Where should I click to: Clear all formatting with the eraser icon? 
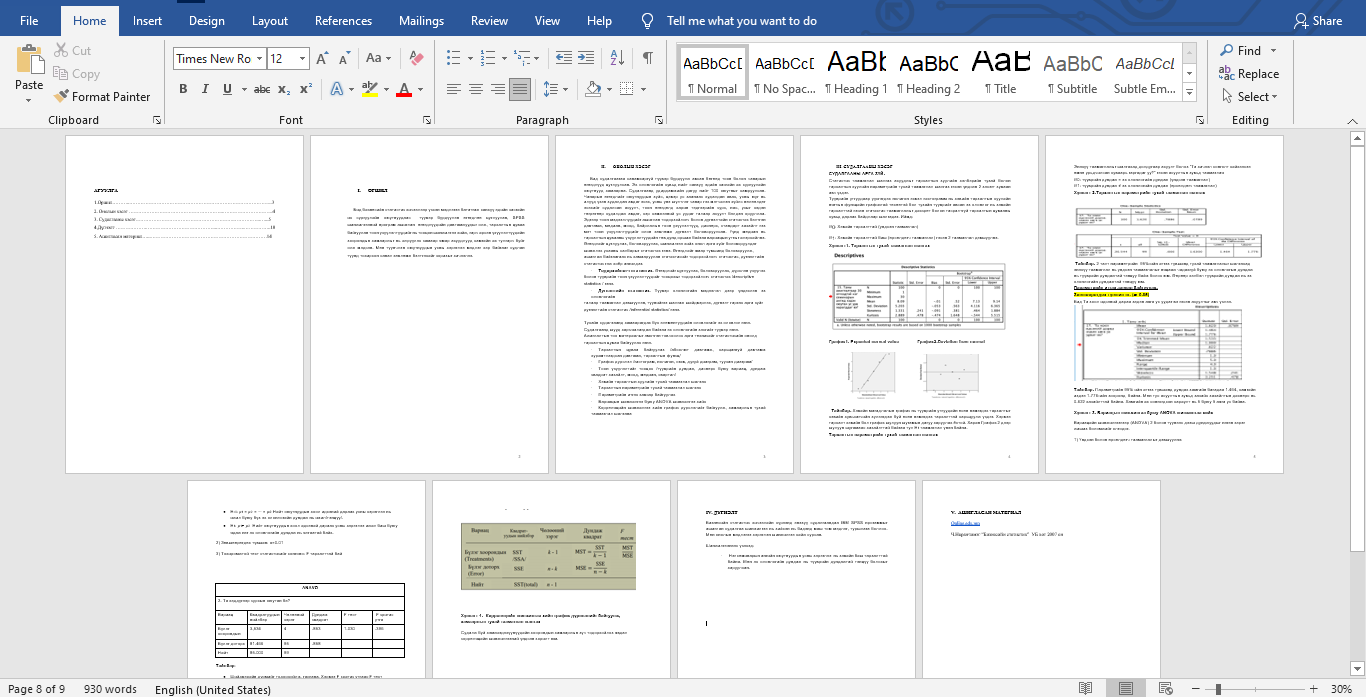click(418, 59)
